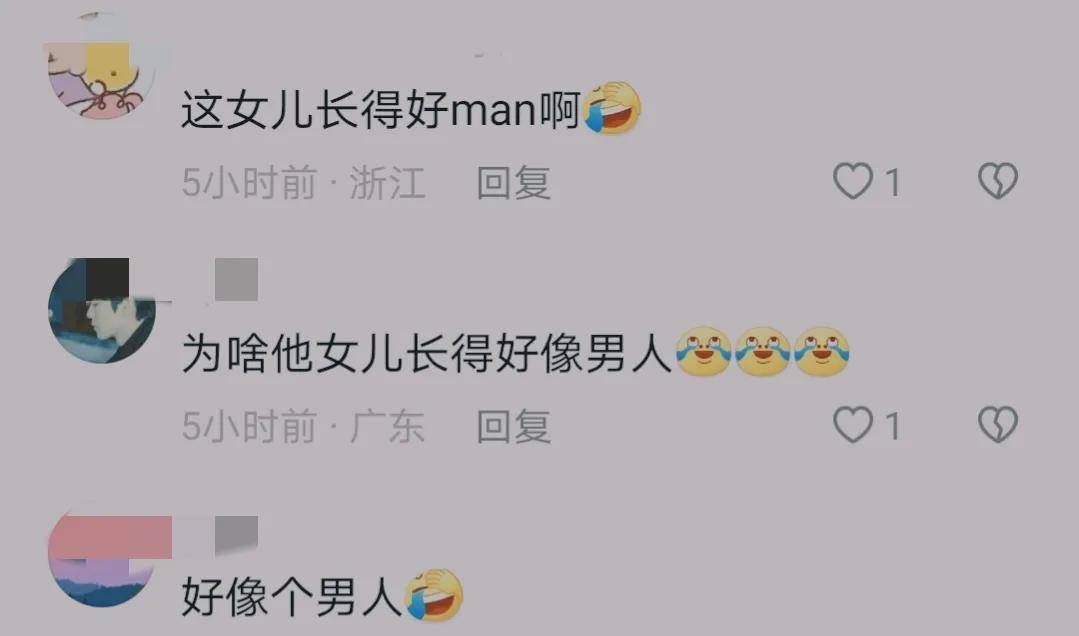The width and height of the screenshot is (1079, 636).
Task: Reply (回复) to the 浙江 comment
Action: (514, 182)
